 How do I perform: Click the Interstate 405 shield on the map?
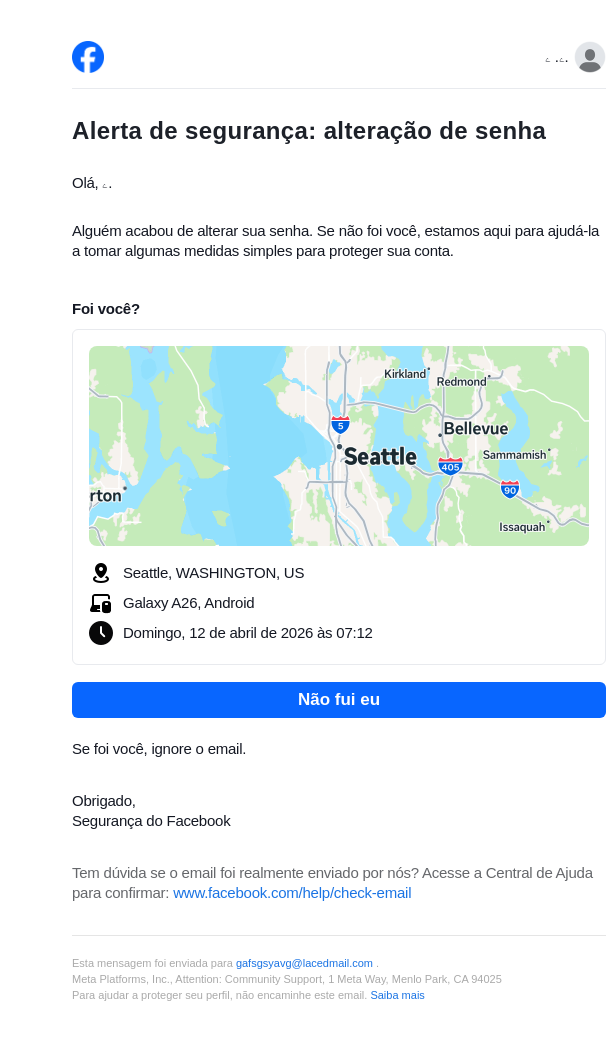(450, 466)
